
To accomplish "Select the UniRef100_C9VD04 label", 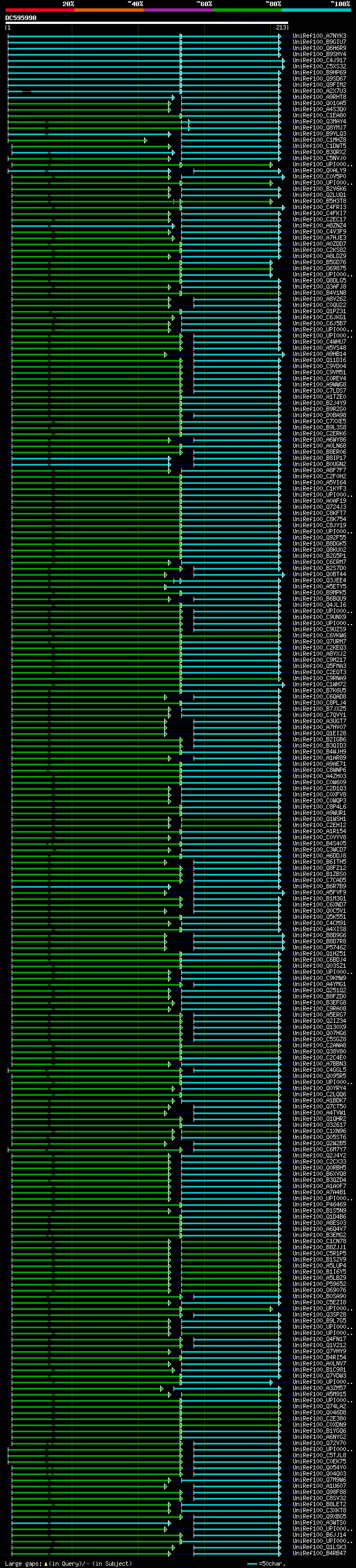I will coord(319,366).
